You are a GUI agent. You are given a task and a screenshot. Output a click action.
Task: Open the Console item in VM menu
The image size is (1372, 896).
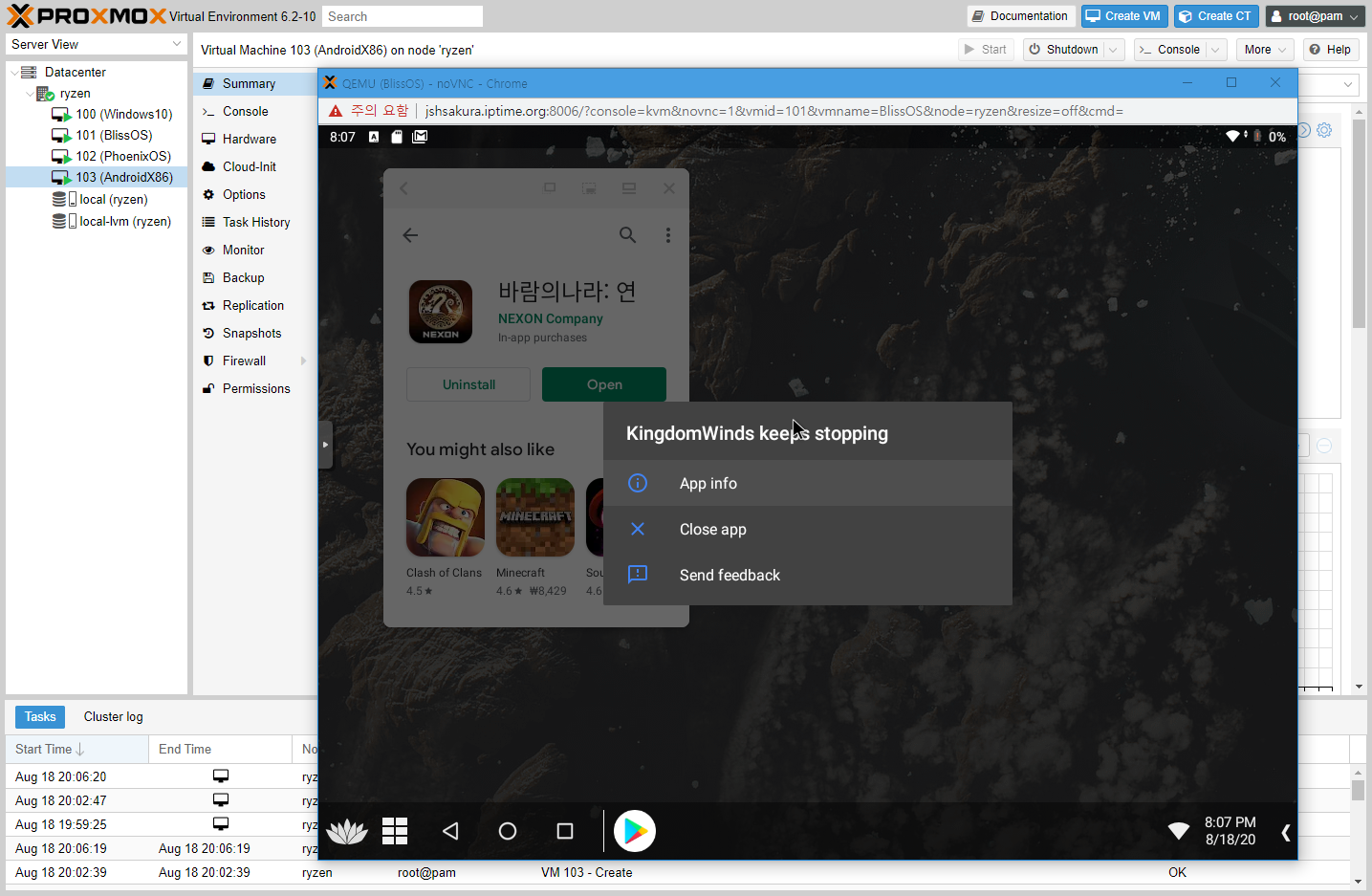point(255,111)
